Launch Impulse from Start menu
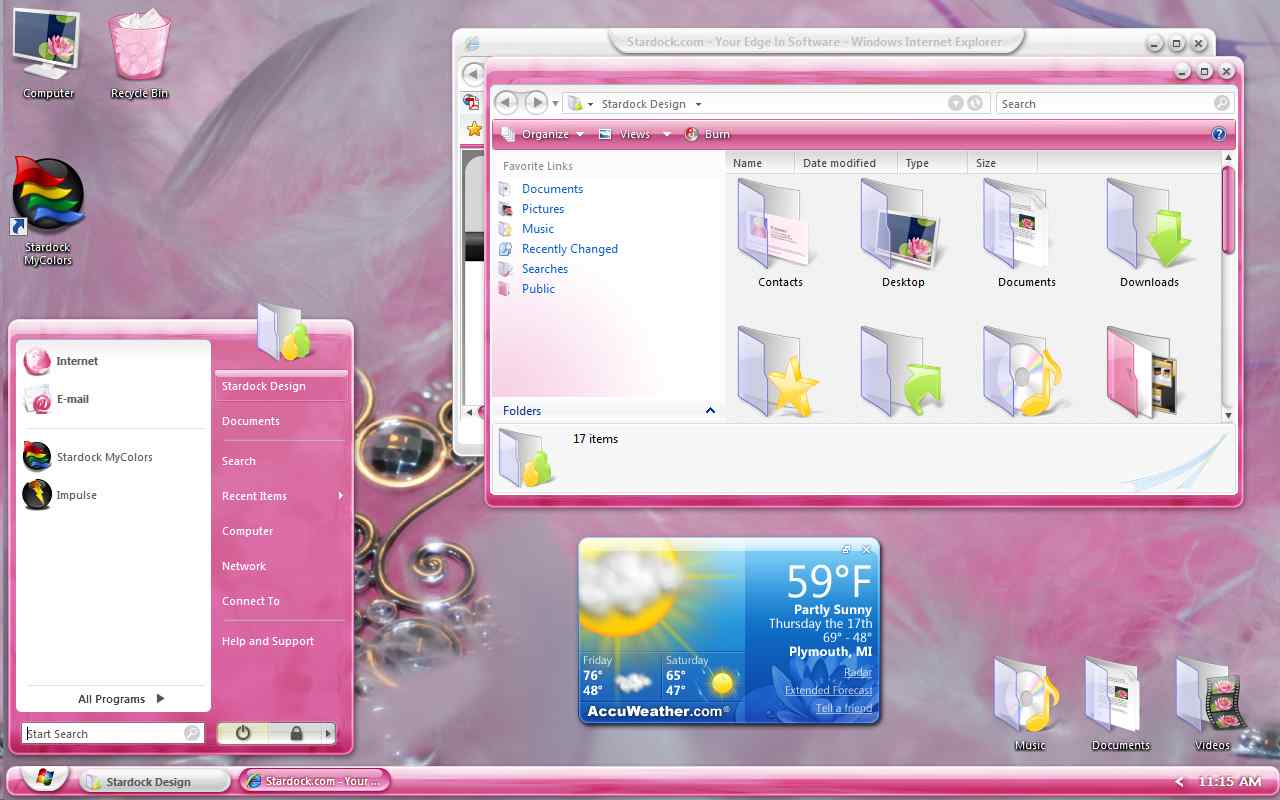The height and width of the screenshot is (800, 1280). (x=62, y=495)
